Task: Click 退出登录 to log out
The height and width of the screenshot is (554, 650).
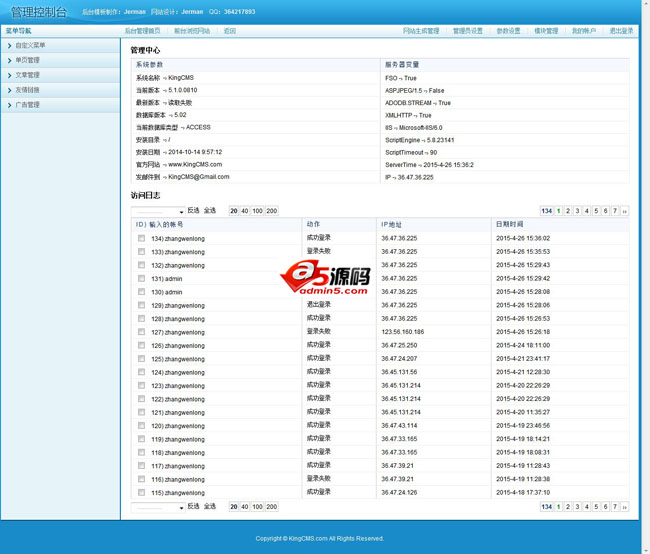Action: 621,31
